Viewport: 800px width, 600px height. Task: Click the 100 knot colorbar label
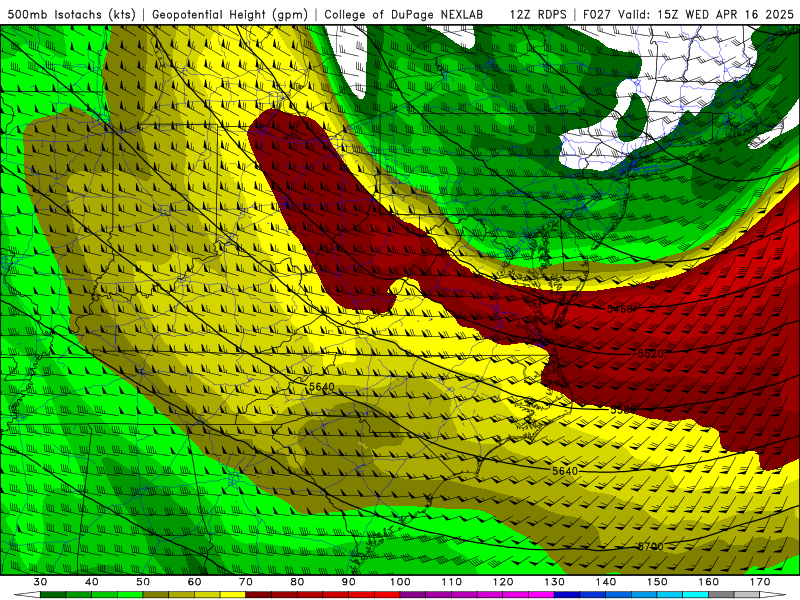pyautogui.click(x=400, y=582)
